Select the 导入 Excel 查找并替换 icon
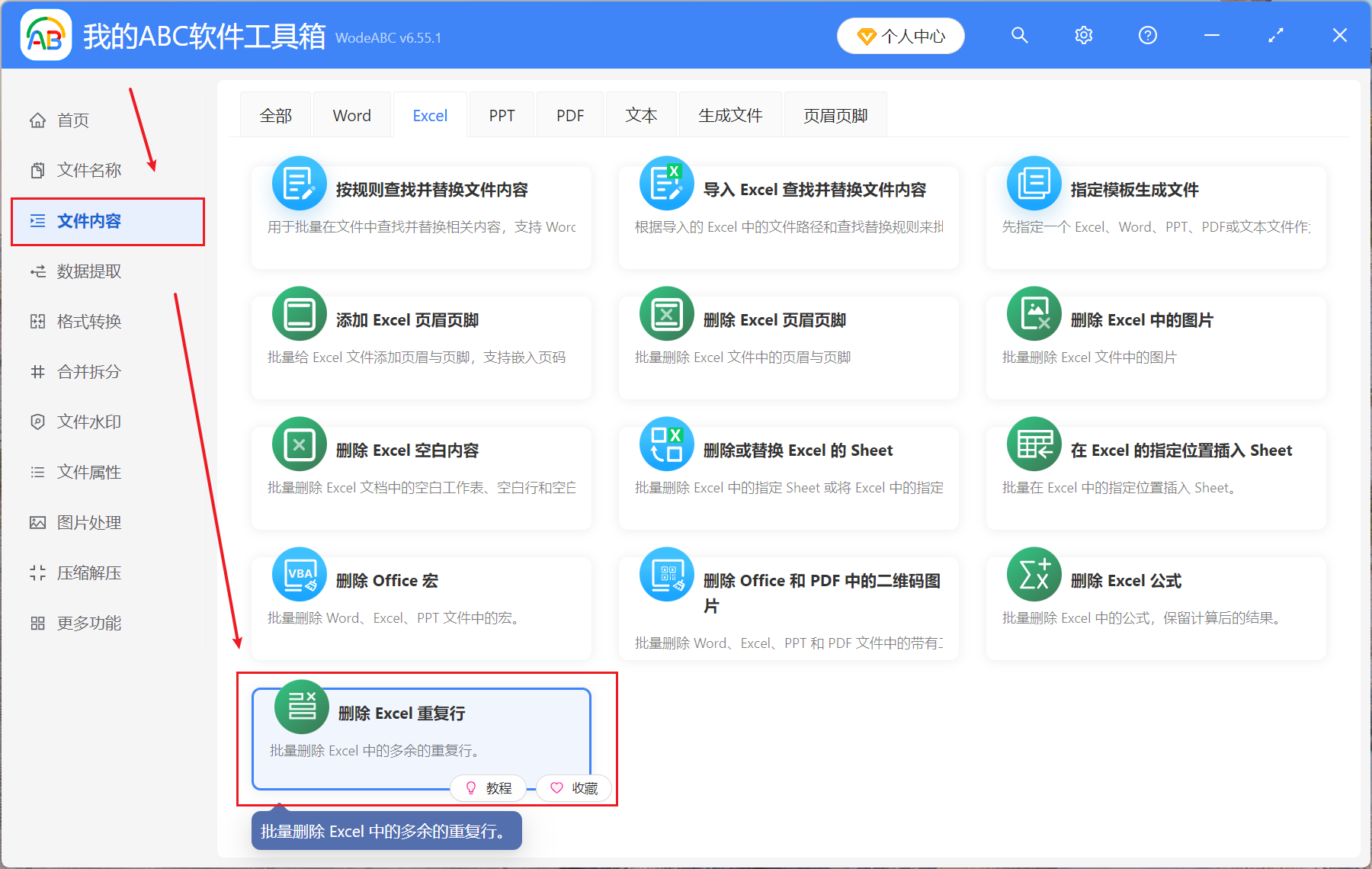 (x=666, y=183)
